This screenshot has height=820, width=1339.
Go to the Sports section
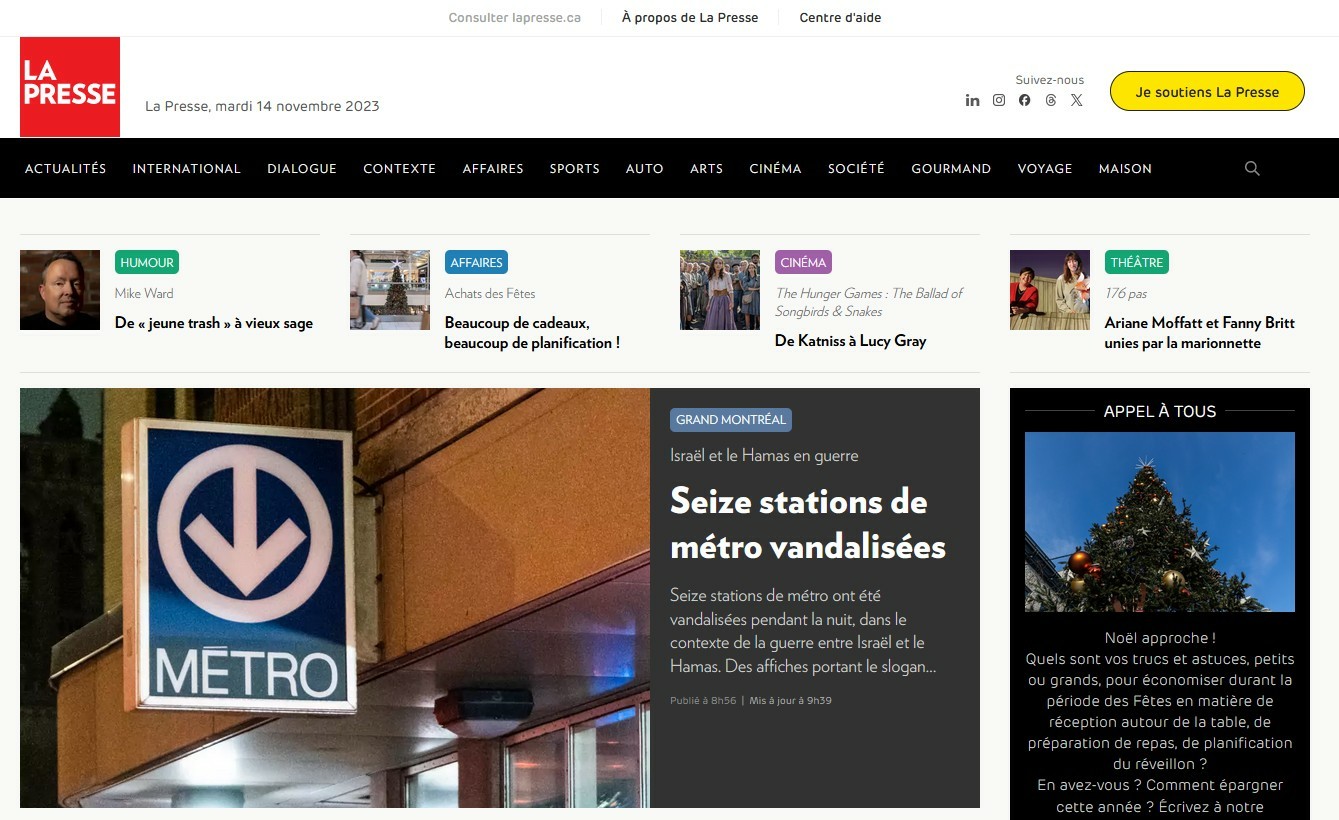[x=574, y=168]
